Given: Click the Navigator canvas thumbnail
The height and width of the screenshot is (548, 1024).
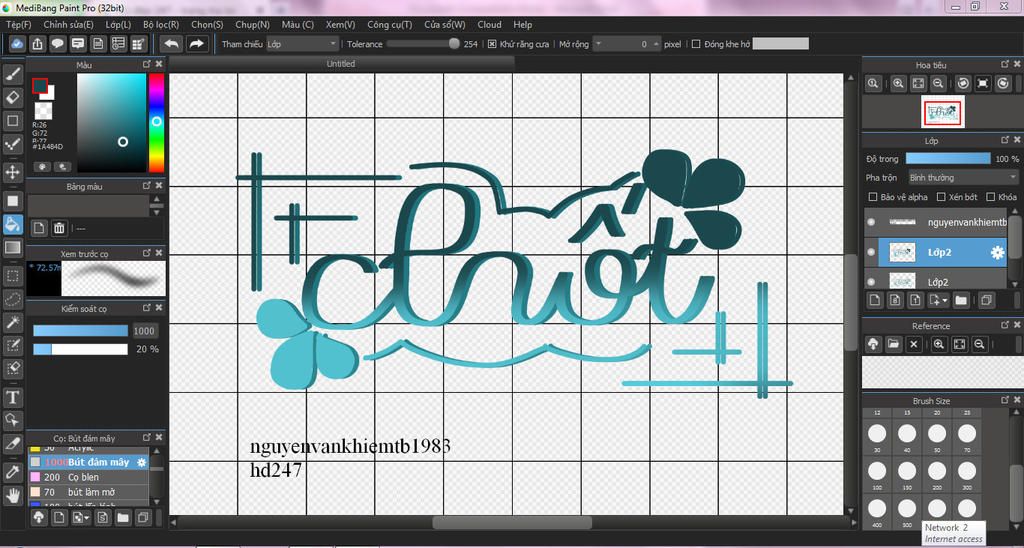Looking at the screenshot, I should pyautogui.click(x=943, y=112).
